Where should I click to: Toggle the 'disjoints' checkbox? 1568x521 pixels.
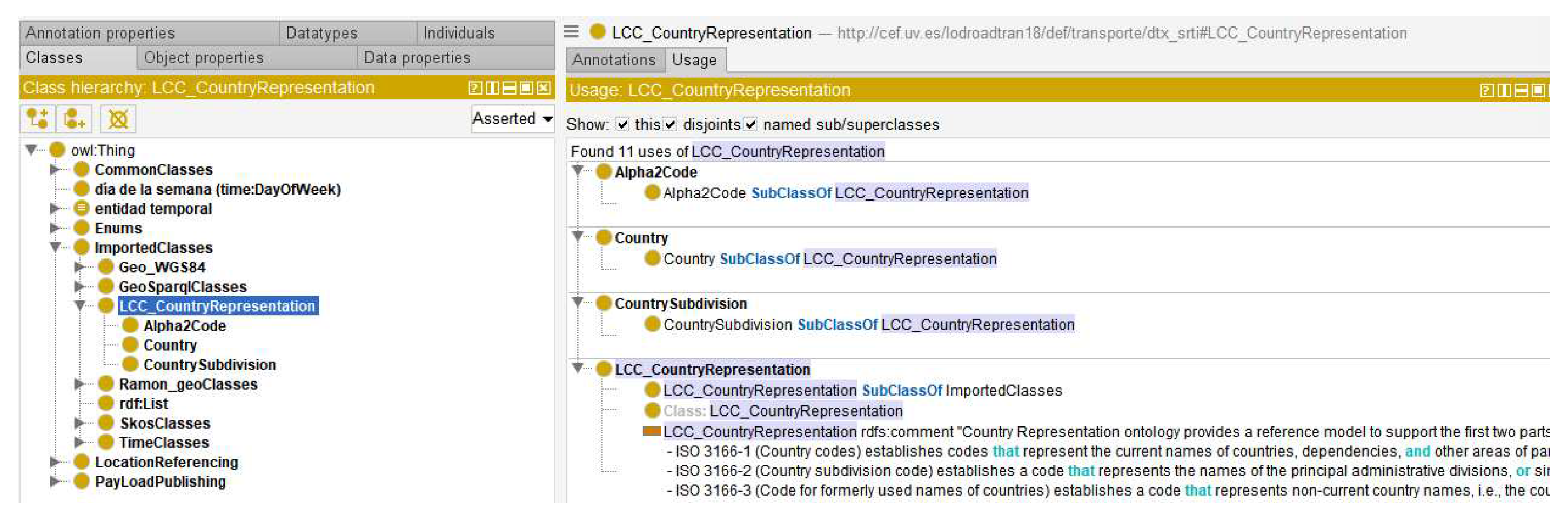click(669, 125)
